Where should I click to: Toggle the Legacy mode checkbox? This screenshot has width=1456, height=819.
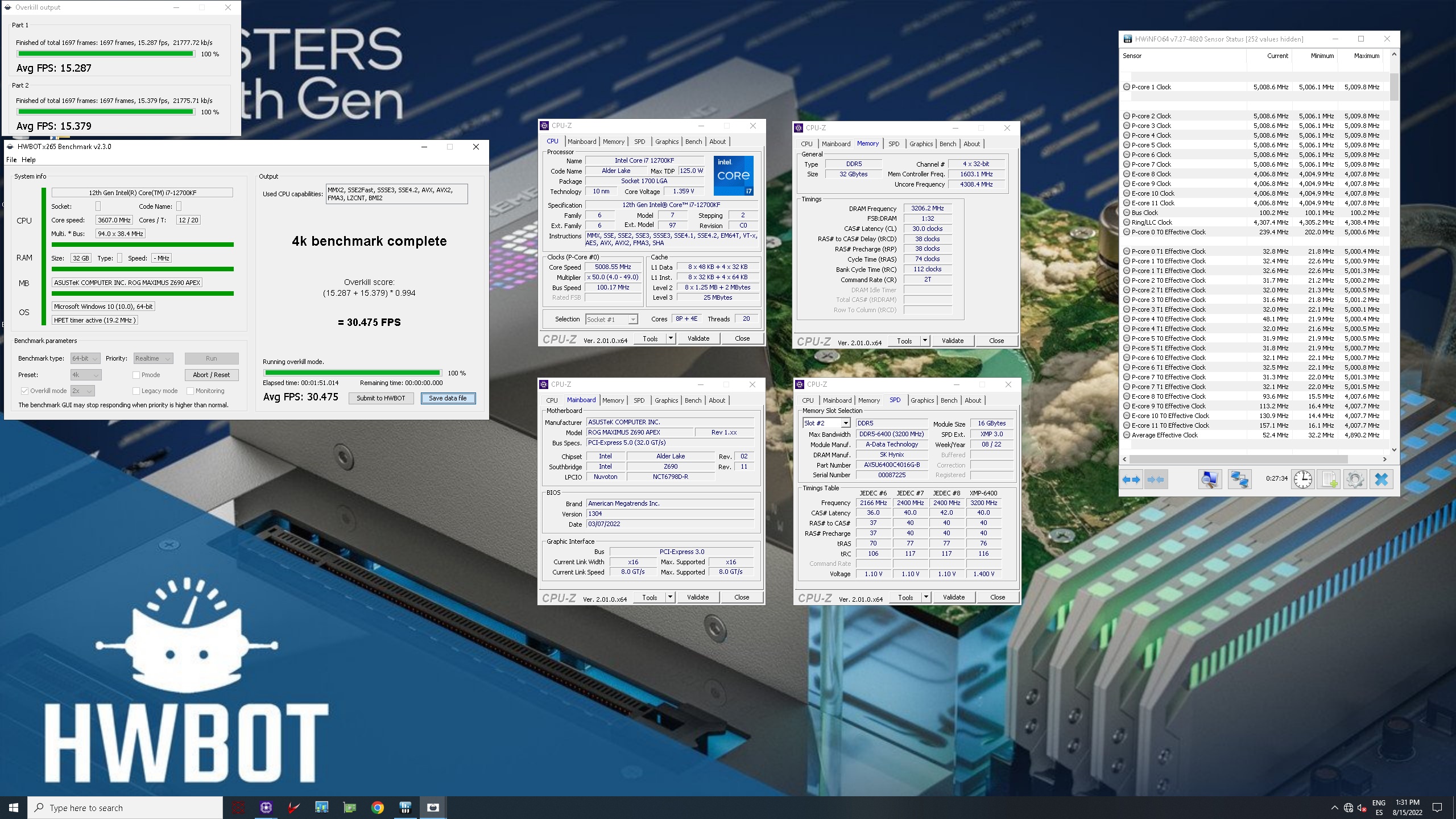(x=136, y=391)
